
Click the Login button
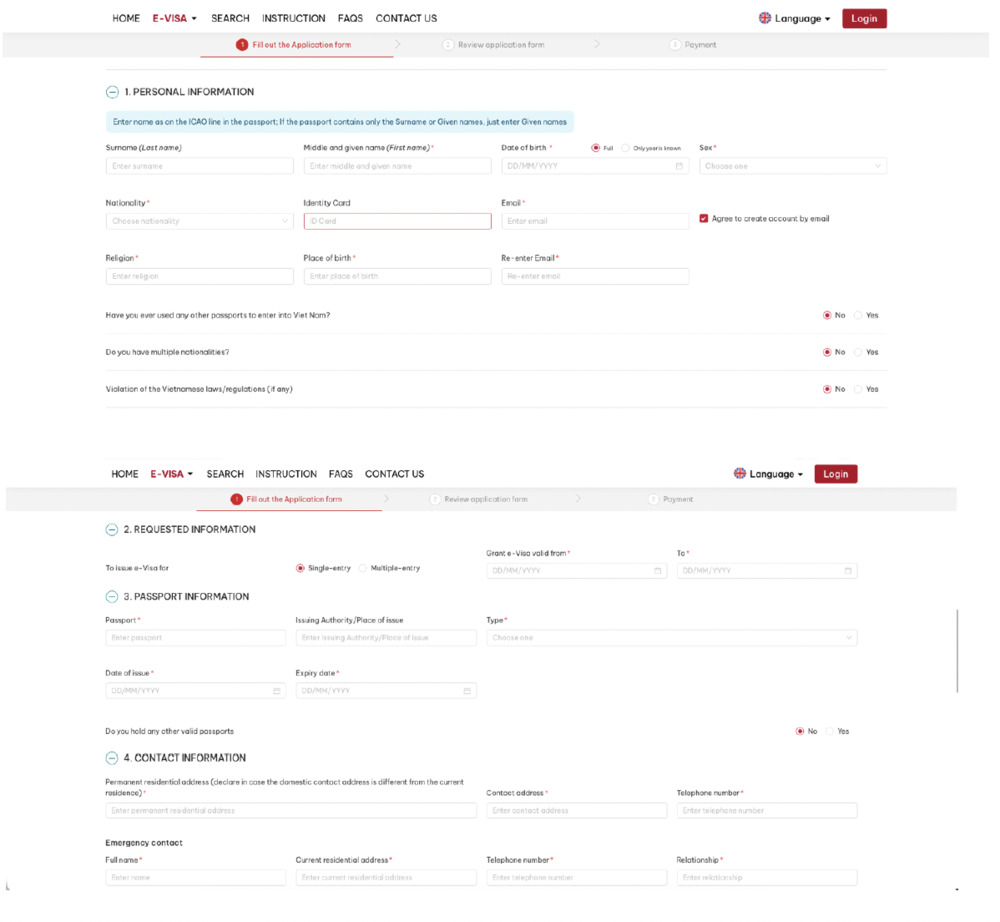click(x=863, y=18)
